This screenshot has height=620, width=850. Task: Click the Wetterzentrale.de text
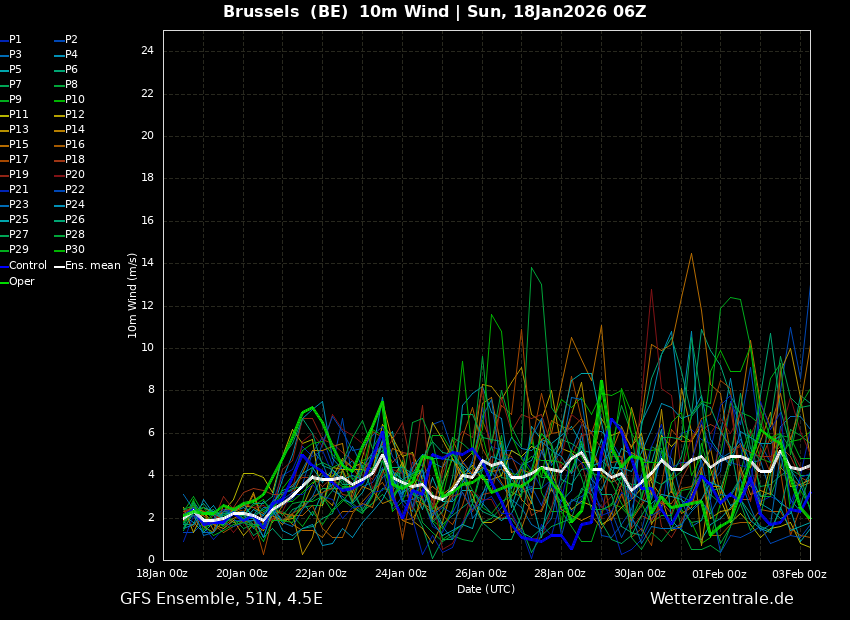point(721,599)
